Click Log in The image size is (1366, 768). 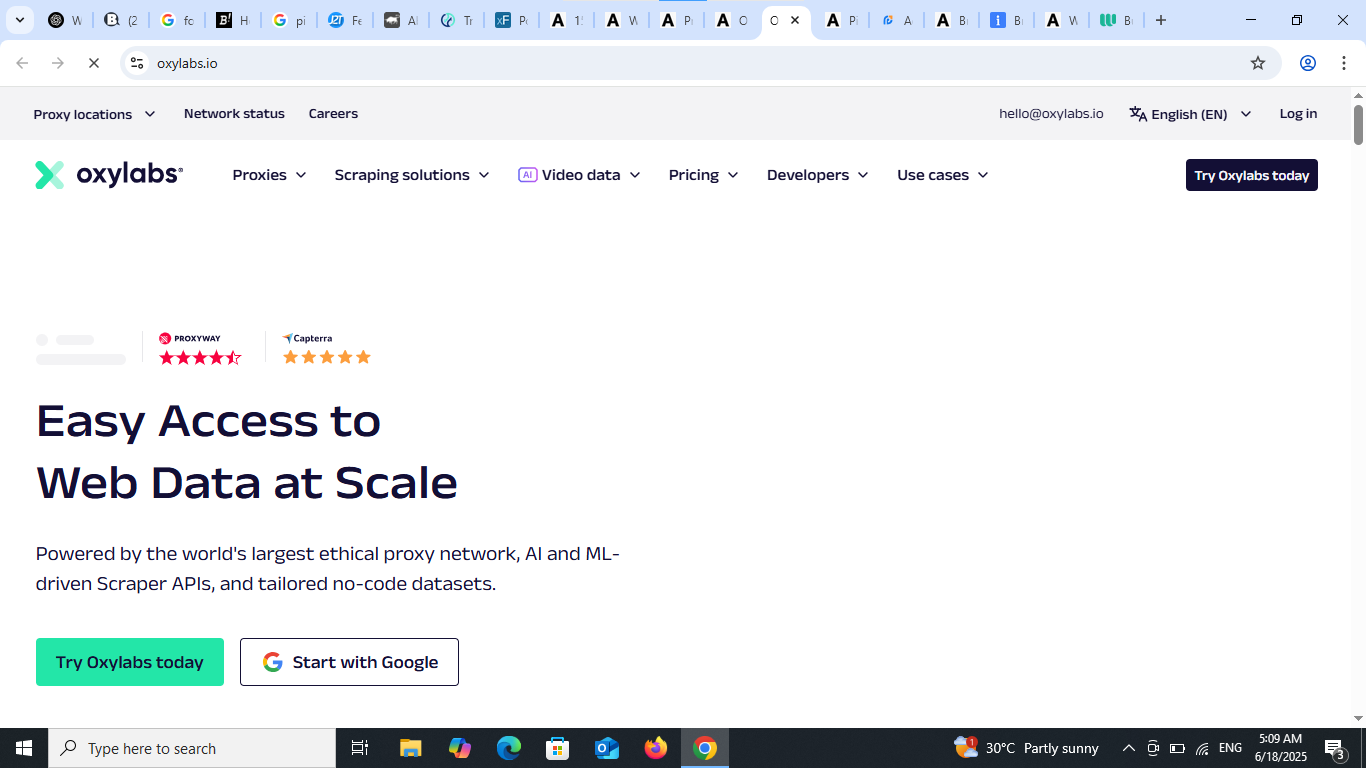pyautogui.click(x=1298, y=114)
